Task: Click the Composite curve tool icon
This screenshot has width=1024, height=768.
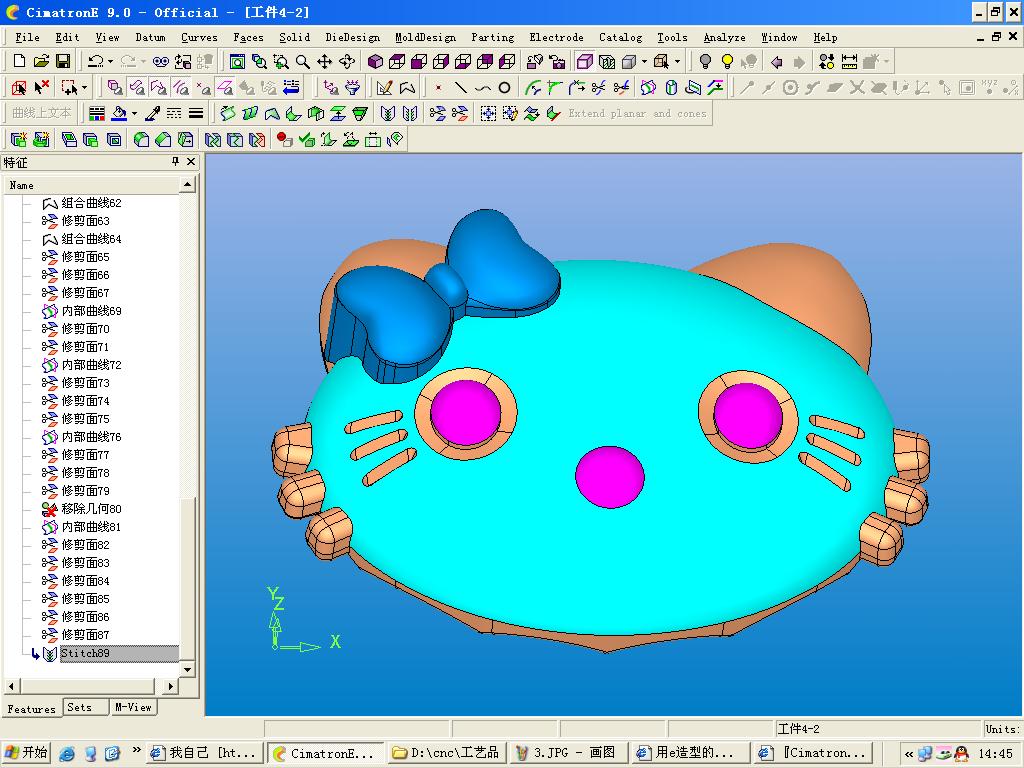Action: [408, 88]
